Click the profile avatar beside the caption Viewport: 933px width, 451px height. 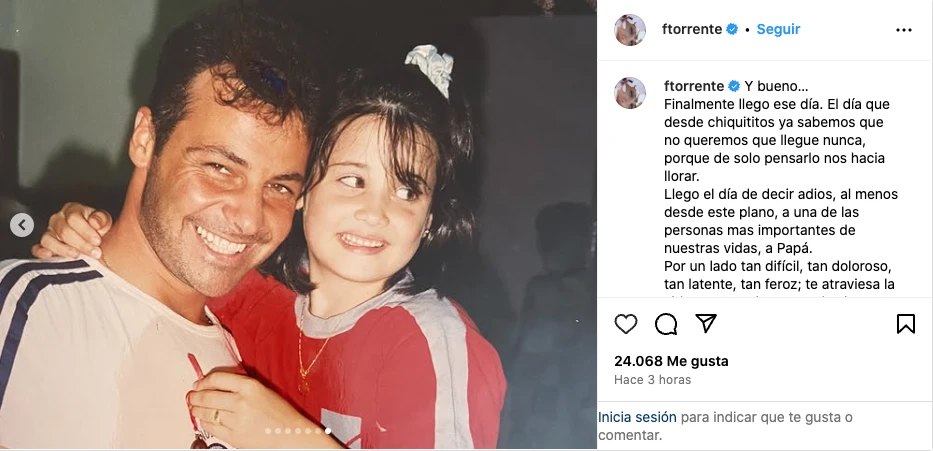630,93
